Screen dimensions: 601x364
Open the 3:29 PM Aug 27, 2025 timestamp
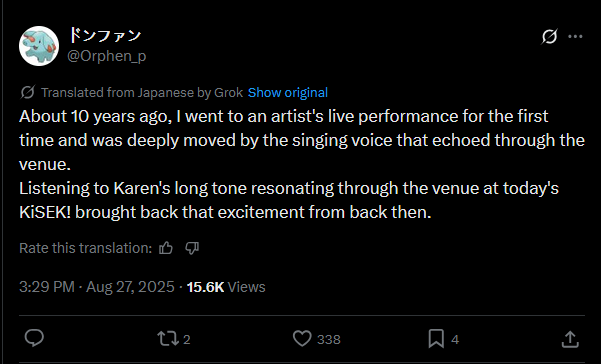pyautogui.click(x=97, y=287)
